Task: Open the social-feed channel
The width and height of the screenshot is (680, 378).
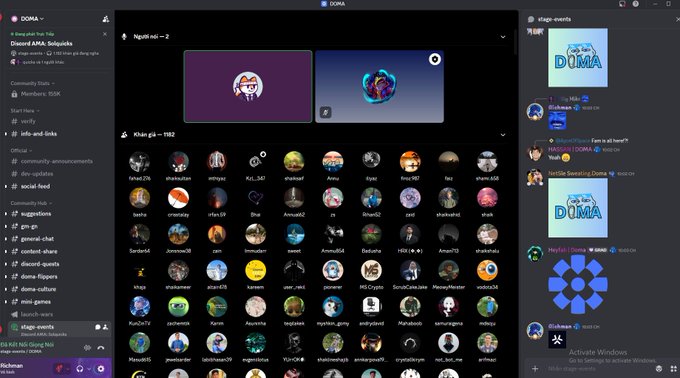Action: pyautogui.click(x=35, y=186)
